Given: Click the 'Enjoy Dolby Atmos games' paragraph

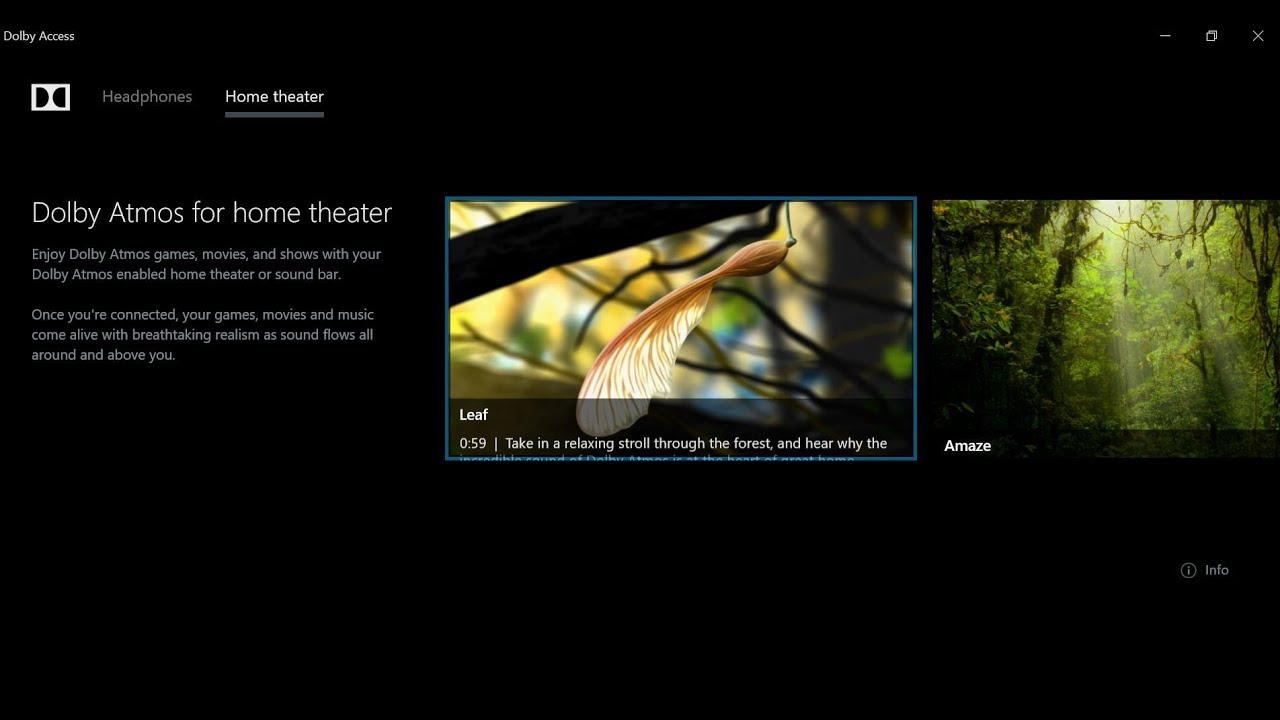Looking at the screenshot, I should (206, 264).
